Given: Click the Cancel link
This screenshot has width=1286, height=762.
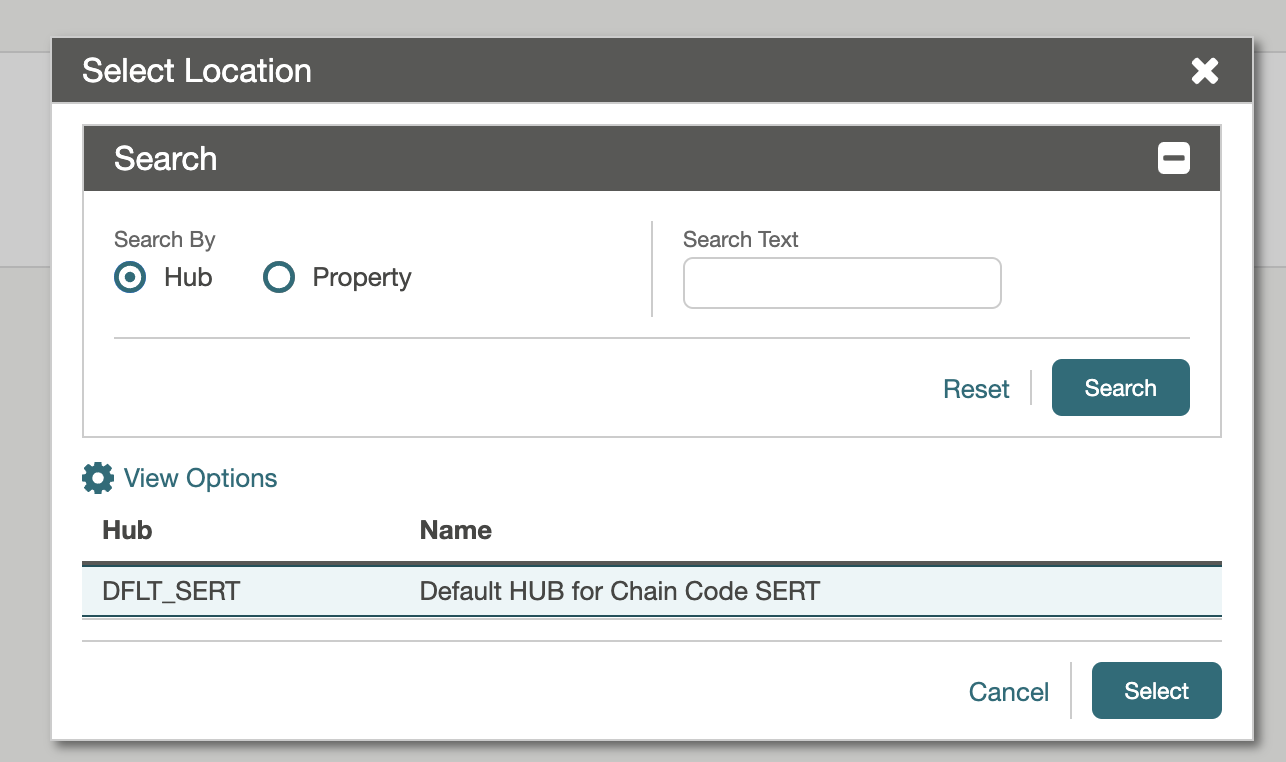Looking at the screenshot, I should point(1009,692).
